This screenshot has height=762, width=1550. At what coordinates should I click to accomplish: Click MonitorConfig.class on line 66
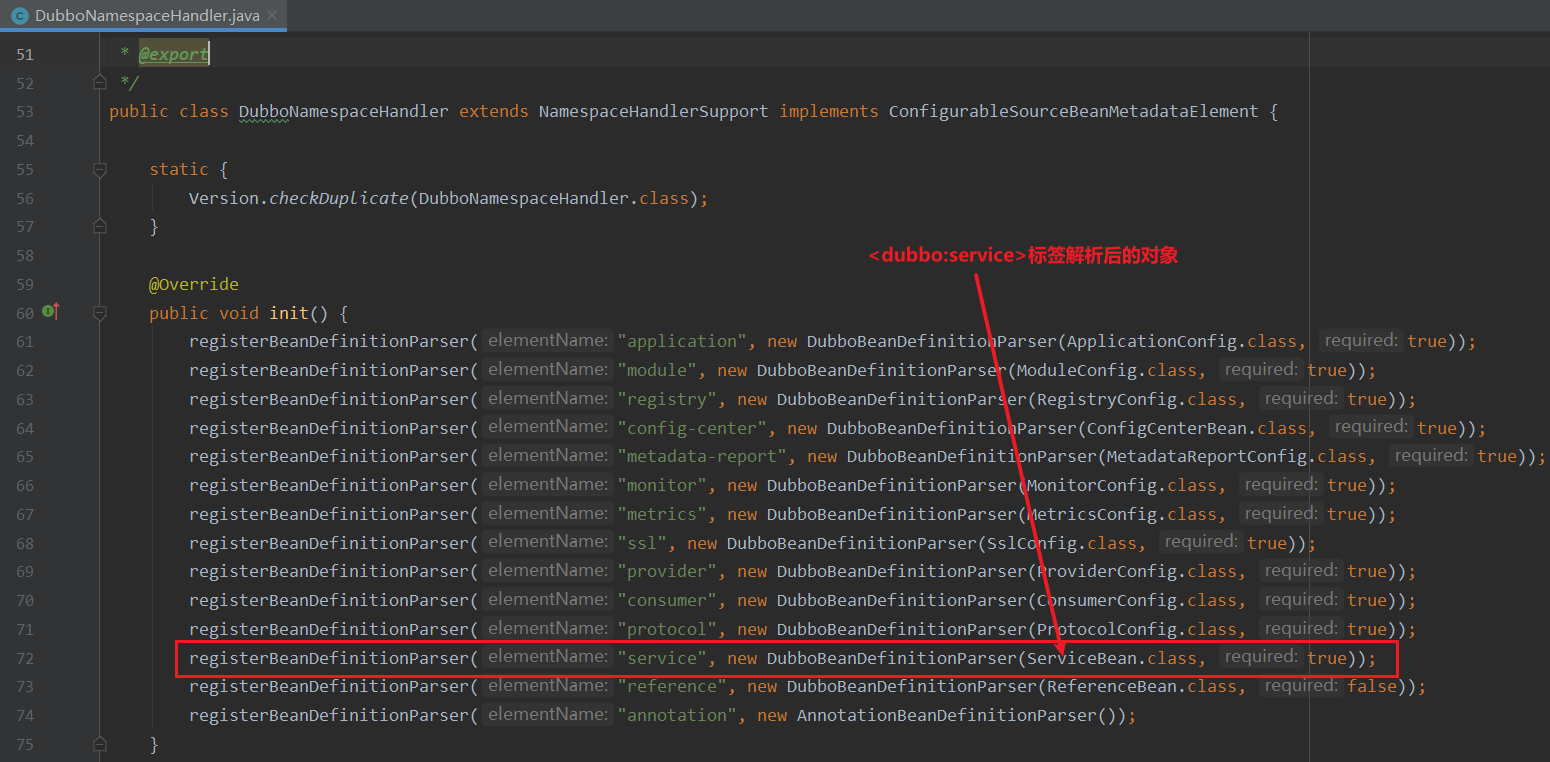[x=1122, y=485]
